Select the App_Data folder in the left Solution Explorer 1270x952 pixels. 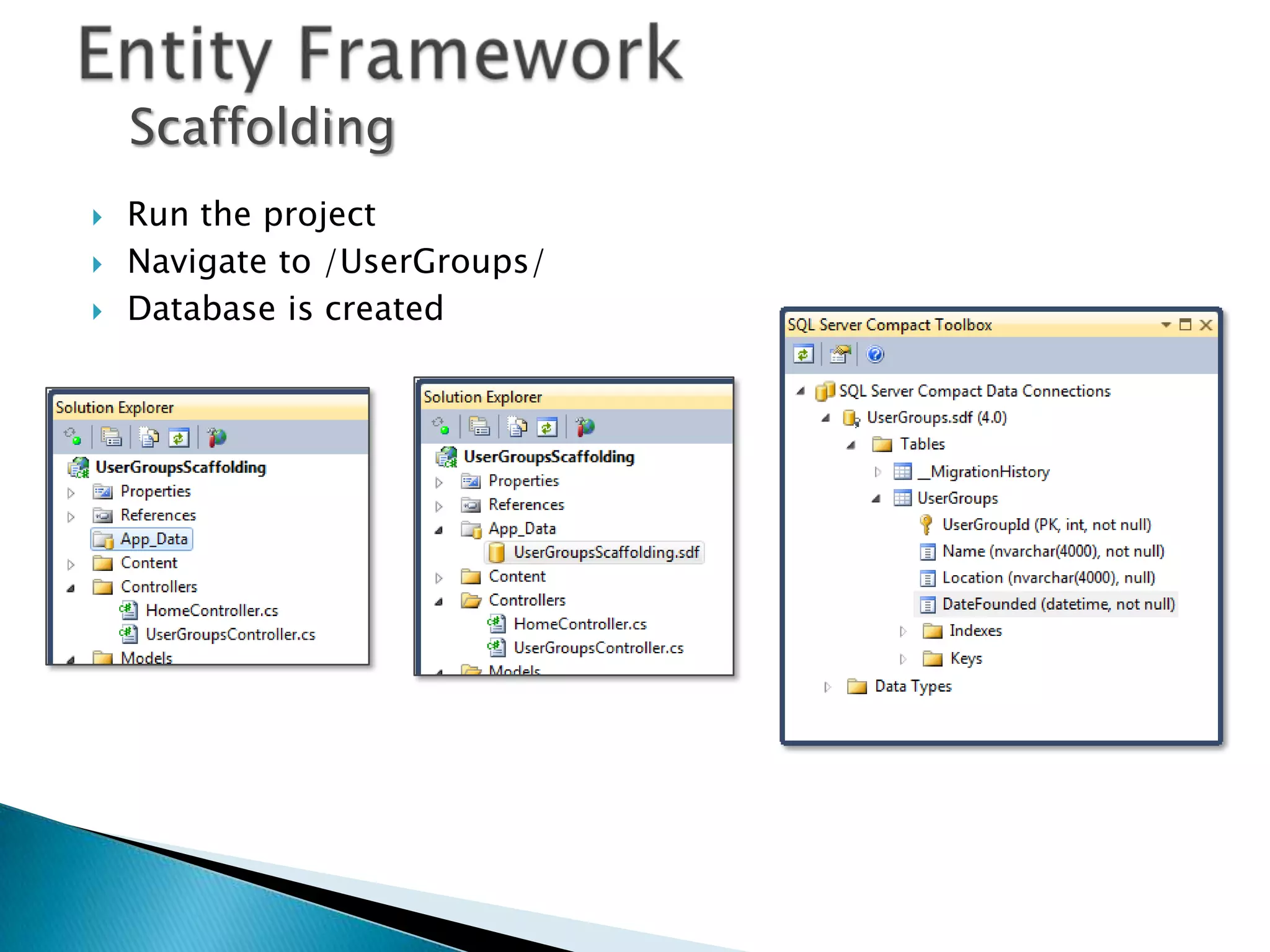tap(153, 539)
